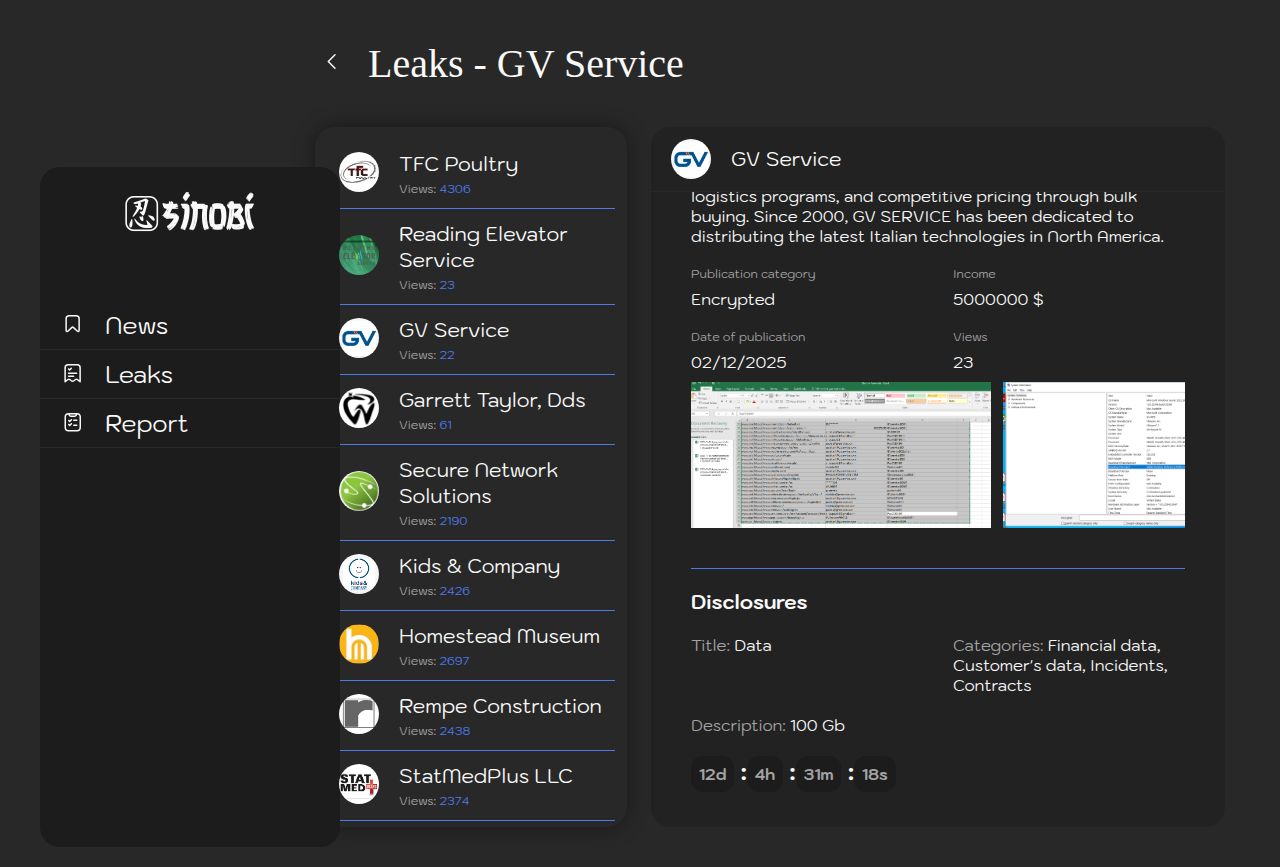Click the Sinobi logo in the sidebar

click(x=190, y=213)
